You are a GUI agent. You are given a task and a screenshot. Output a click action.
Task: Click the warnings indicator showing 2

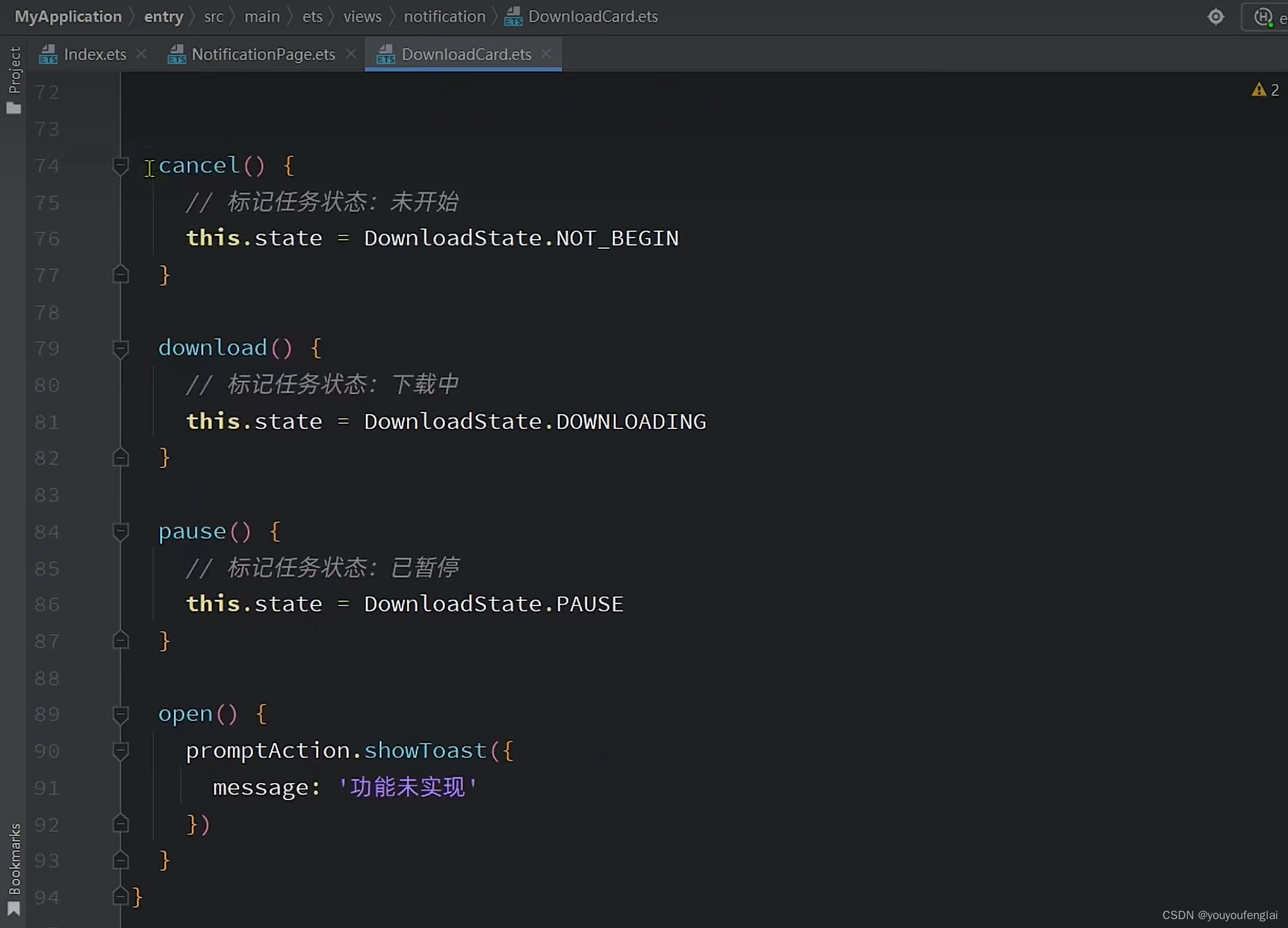(x=1265, y=90)
